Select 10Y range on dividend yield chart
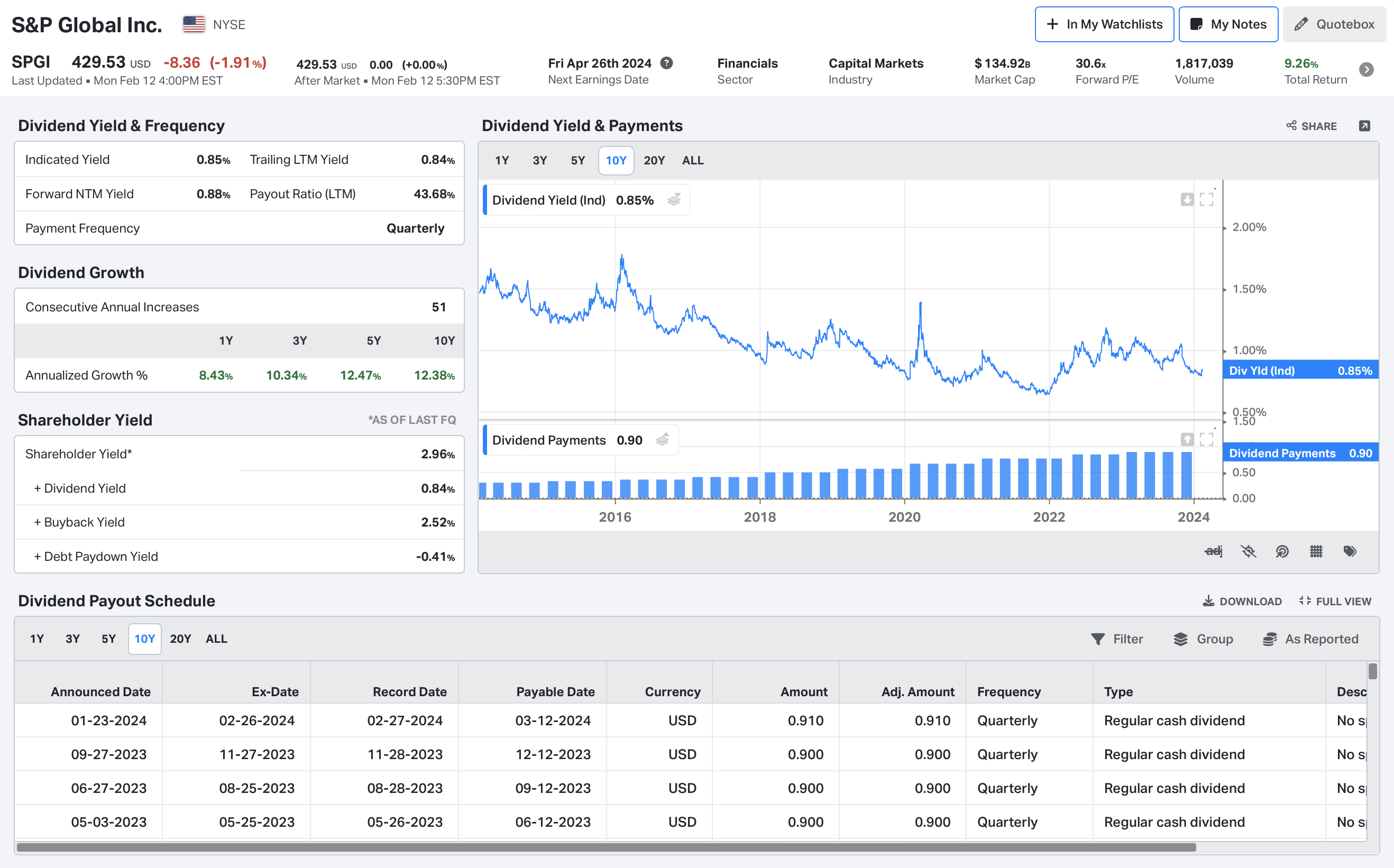Image resolution: width=1394 pixels, height=868 pixels. click(x=616, y=161)
